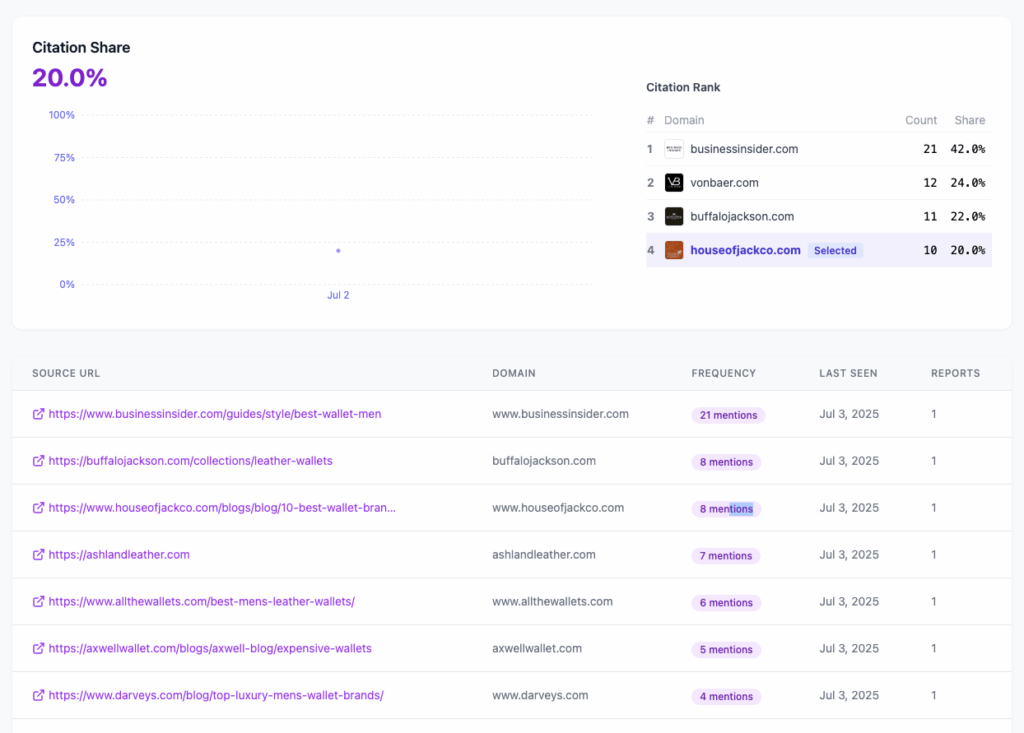Image resolution: width=1024 pixels, height=733 pixels.
Task: Click the 100% label on the chart axis
Action: [x=61, y=115]
